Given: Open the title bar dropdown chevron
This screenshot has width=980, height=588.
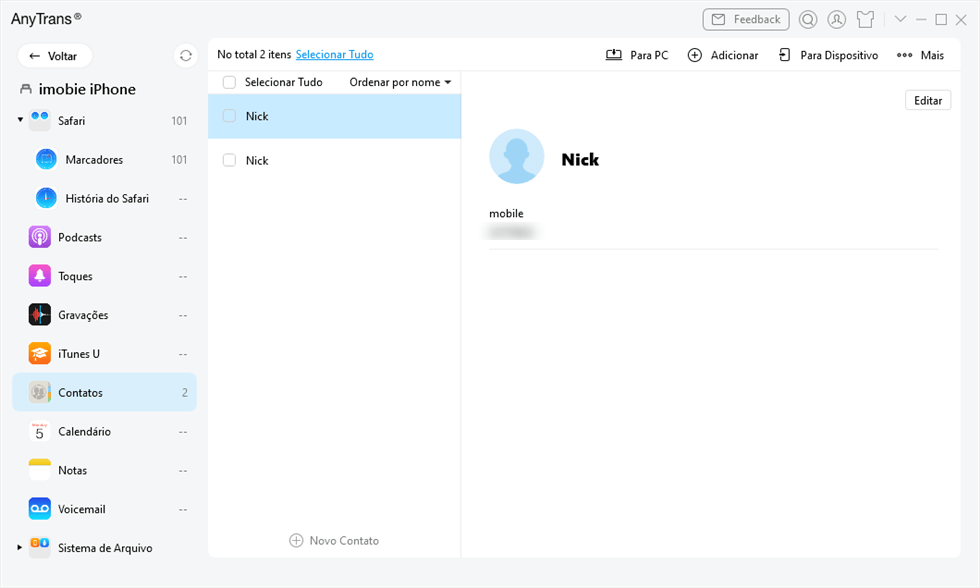Looking at the screenshot, I should [900, 19].
